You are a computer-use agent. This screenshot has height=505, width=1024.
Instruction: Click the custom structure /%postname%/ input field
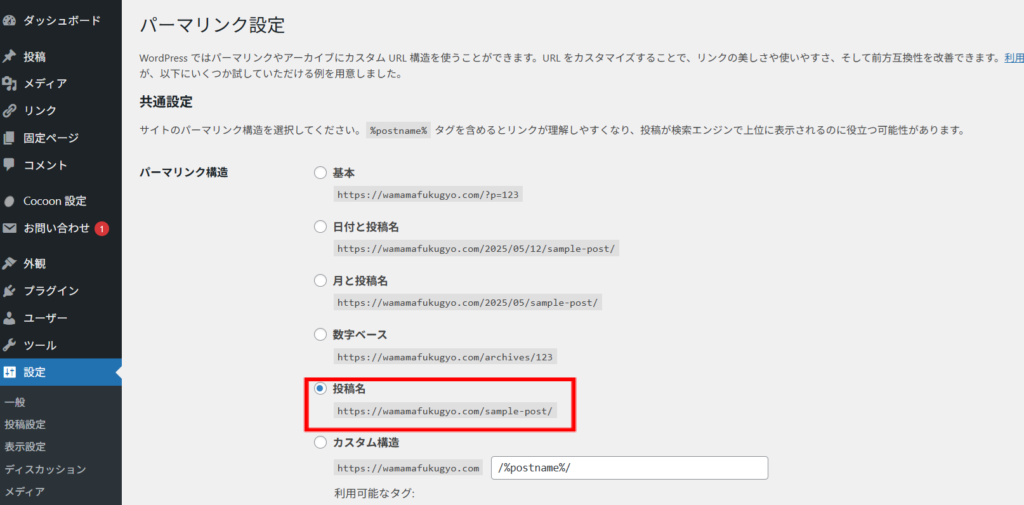(630, 468)
